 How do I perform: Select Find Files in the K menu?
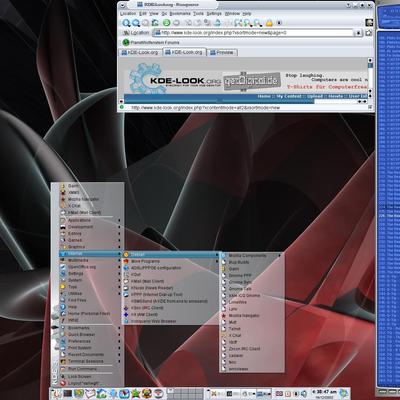click(90, 300)
